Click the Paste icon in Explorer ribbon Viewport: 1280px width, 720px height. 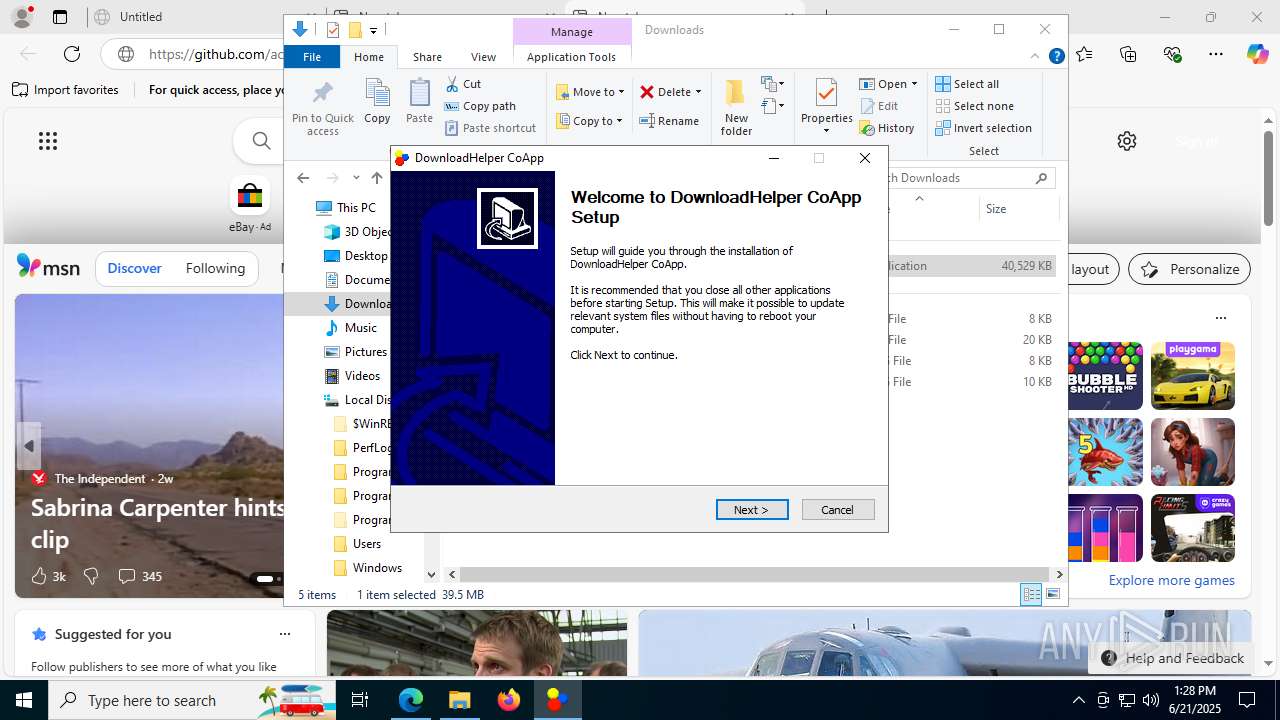coord(419,101)
